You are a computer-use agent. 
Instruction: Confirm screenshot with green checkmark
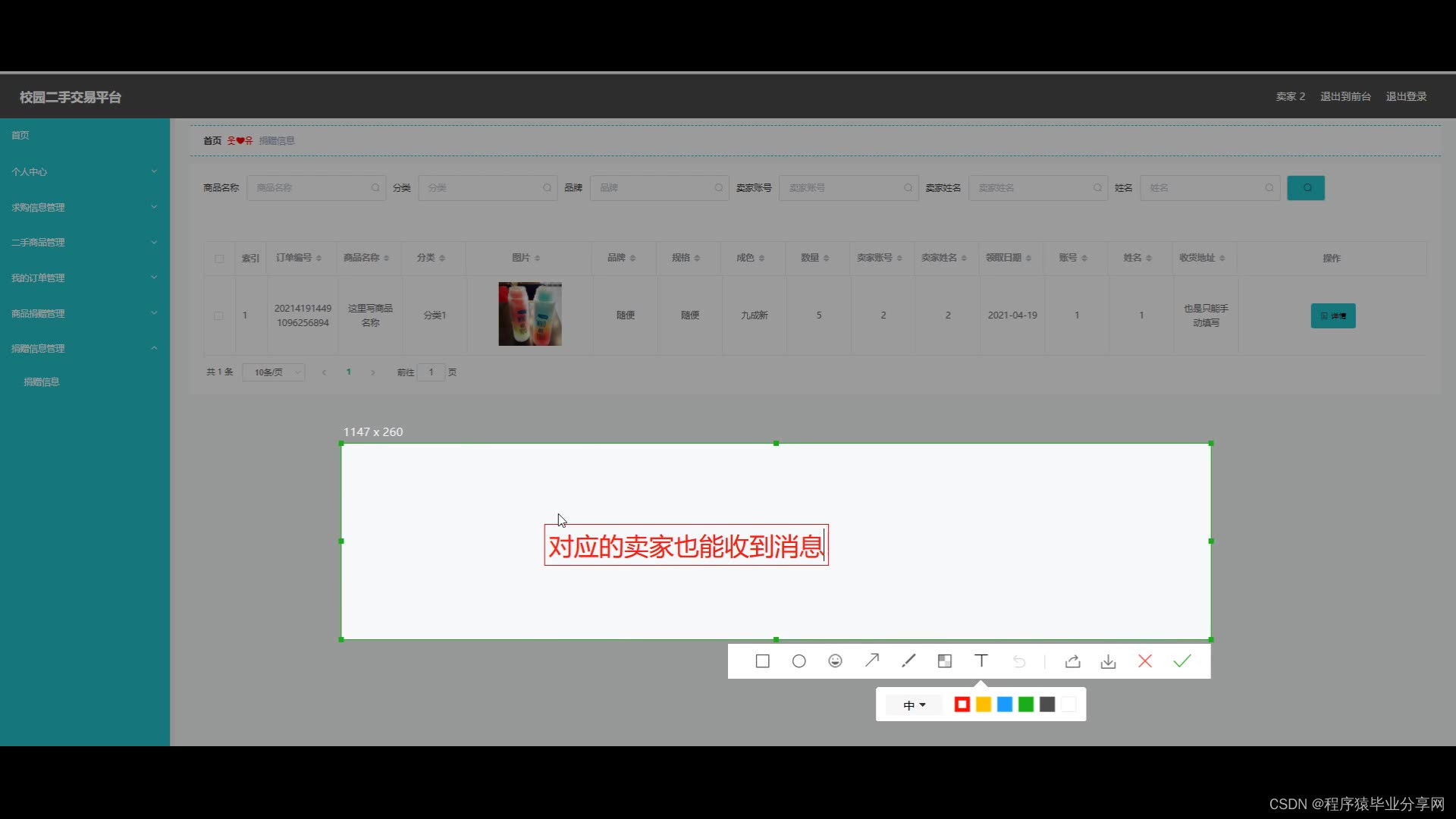pyautogui.click(x=1181, y=661)
